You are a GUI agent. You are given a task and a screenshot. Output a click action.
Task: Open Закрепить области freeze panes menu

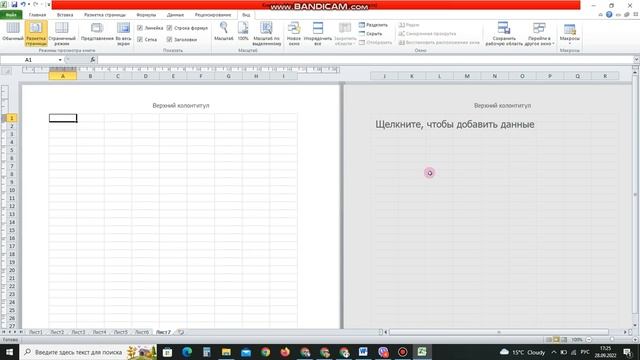[x=345, y=33]
